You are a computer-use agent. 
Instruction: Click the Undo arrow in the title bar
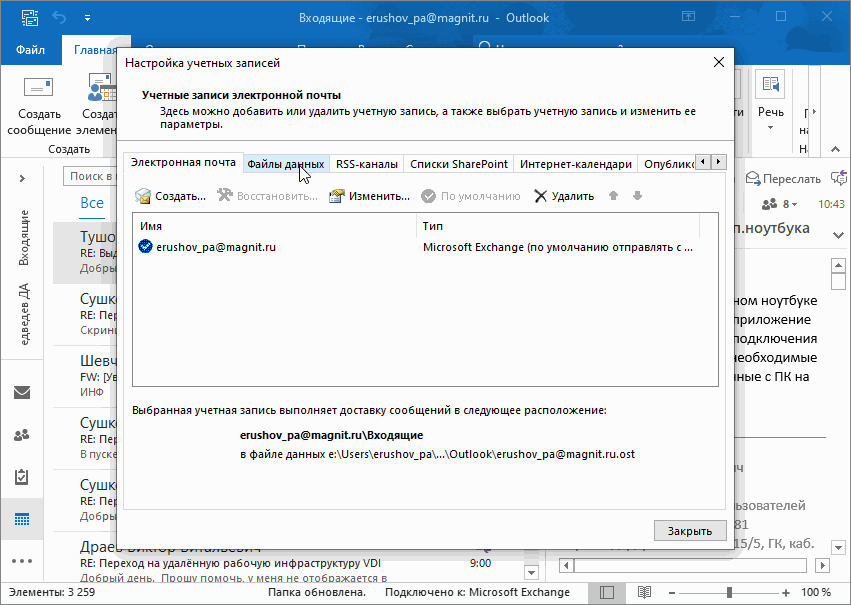pyautogui.click(x=59, y=18)
